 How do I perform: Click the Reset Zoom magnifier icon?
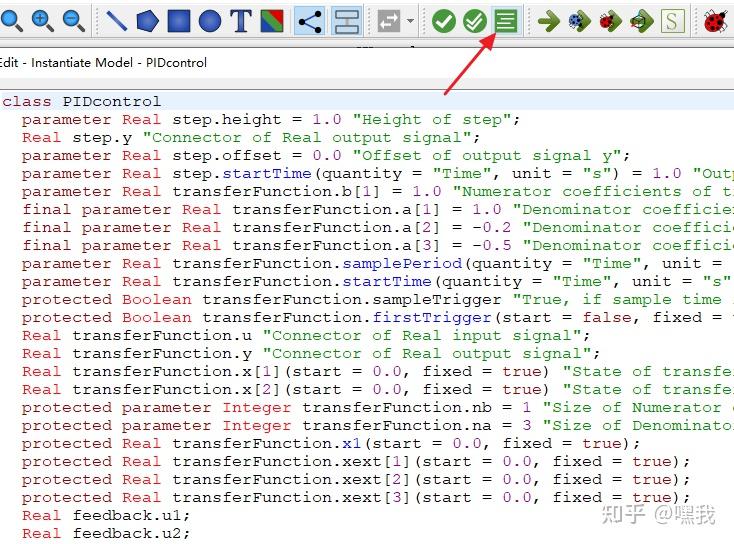tap(10, 21)
